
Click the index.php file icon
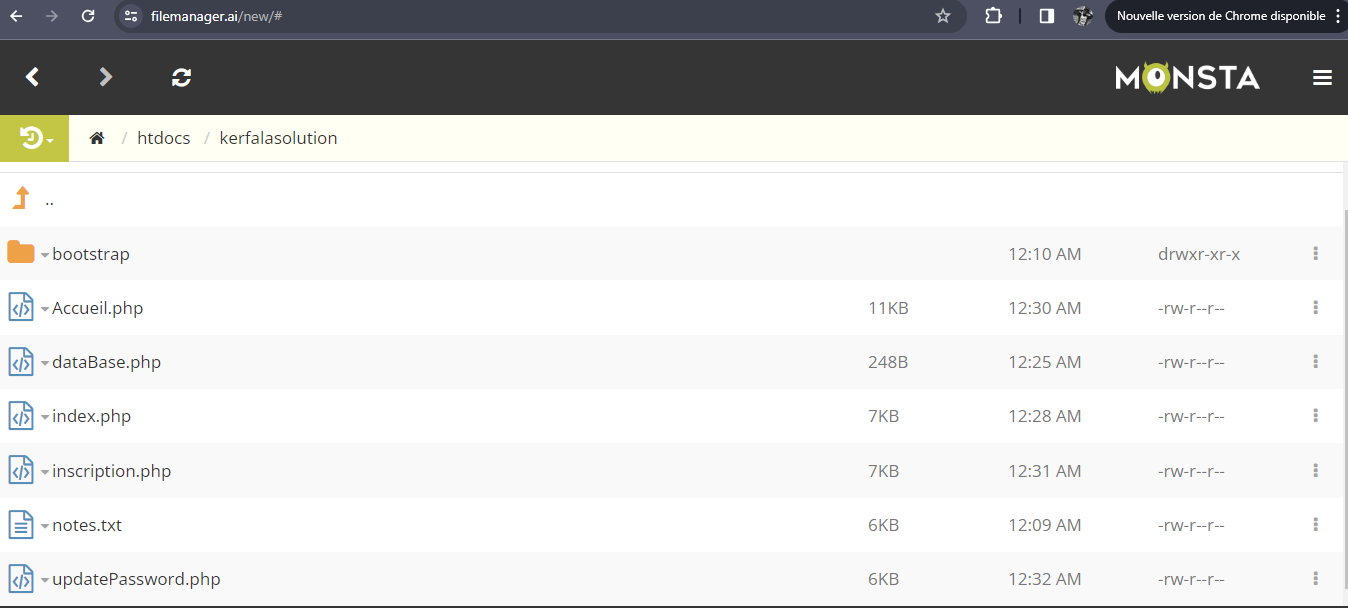point(21,416)
